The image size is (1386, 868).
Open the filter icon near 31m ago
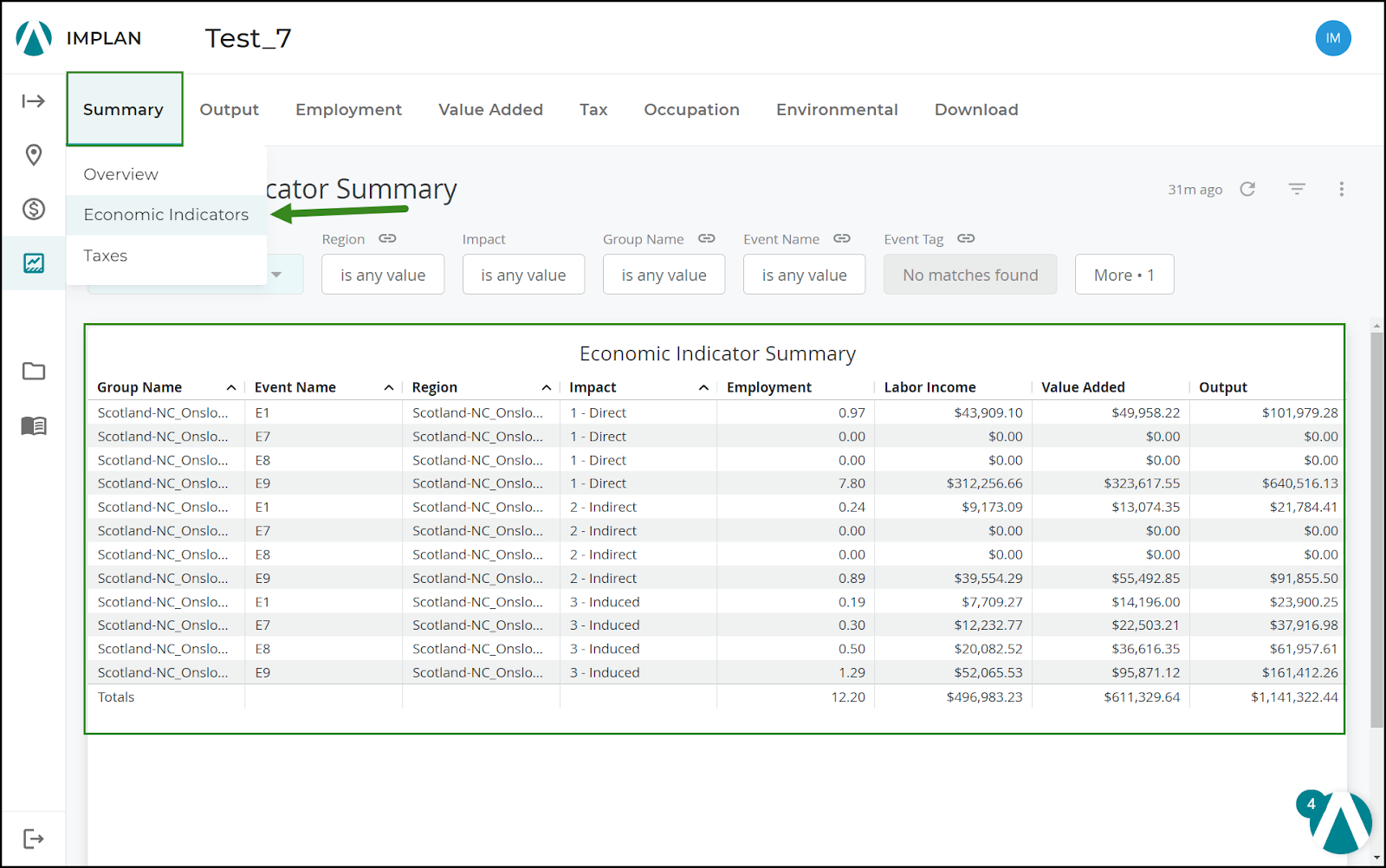tap(1296, 189)
